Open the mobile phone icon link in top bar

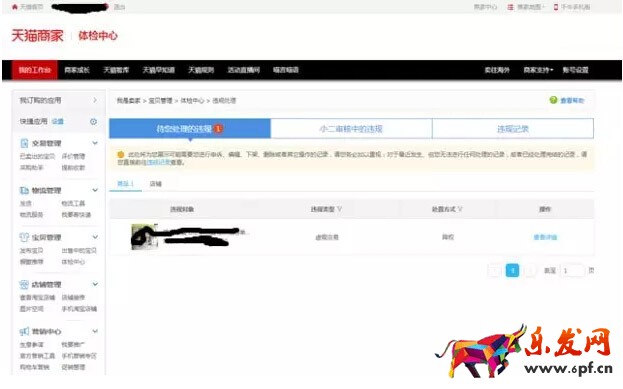coord(555,7)
